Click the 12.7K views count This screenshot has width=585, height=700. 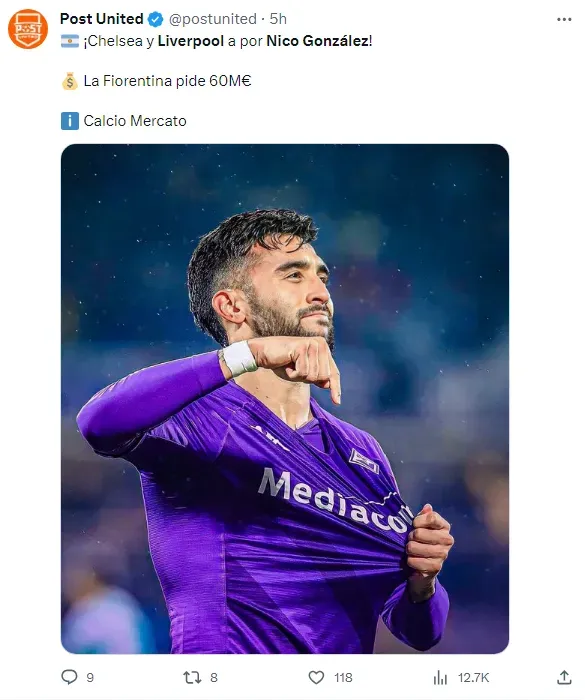click(473, 678)
